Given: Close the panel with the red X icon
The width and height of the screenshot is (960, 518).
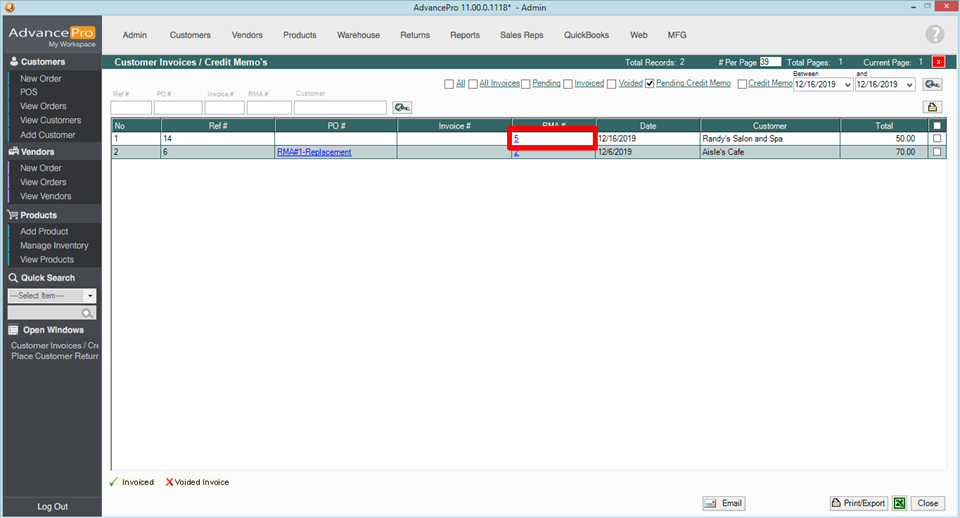Looking at the screenshot, I should click(x=939, y=62).
